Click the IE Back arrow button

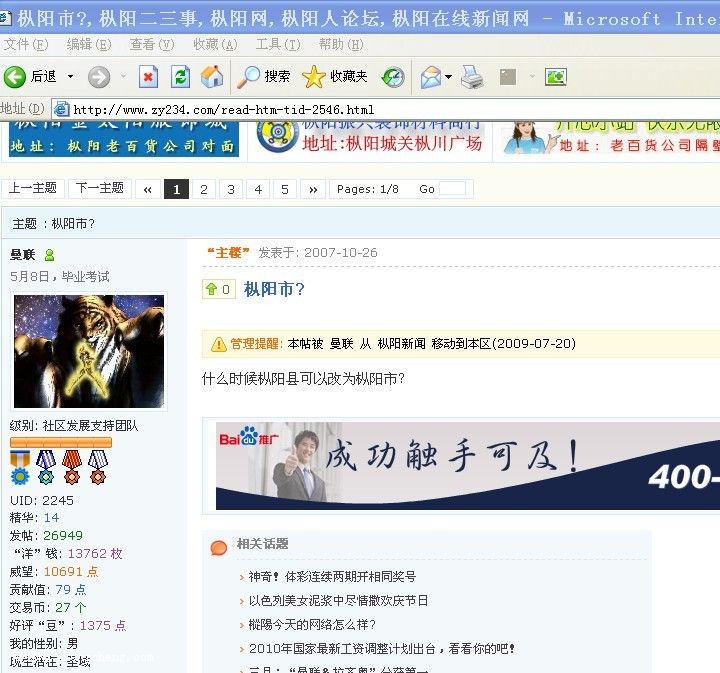pos(16,77)
